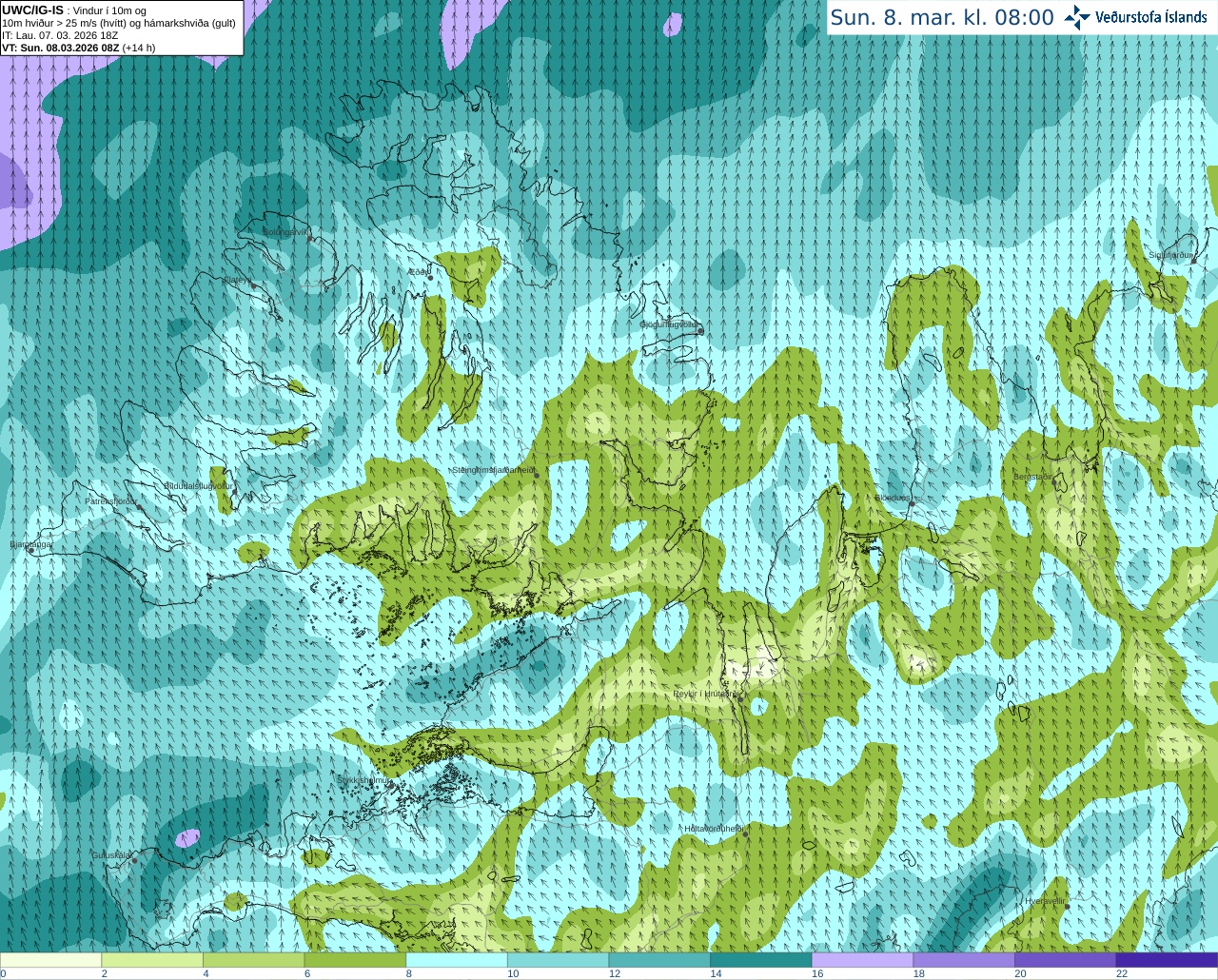Viewport: 1218px width, 980px height.
Task: Click the Steingrímsfjarðarheiði station marker
Action: click(x=536, y=475)
